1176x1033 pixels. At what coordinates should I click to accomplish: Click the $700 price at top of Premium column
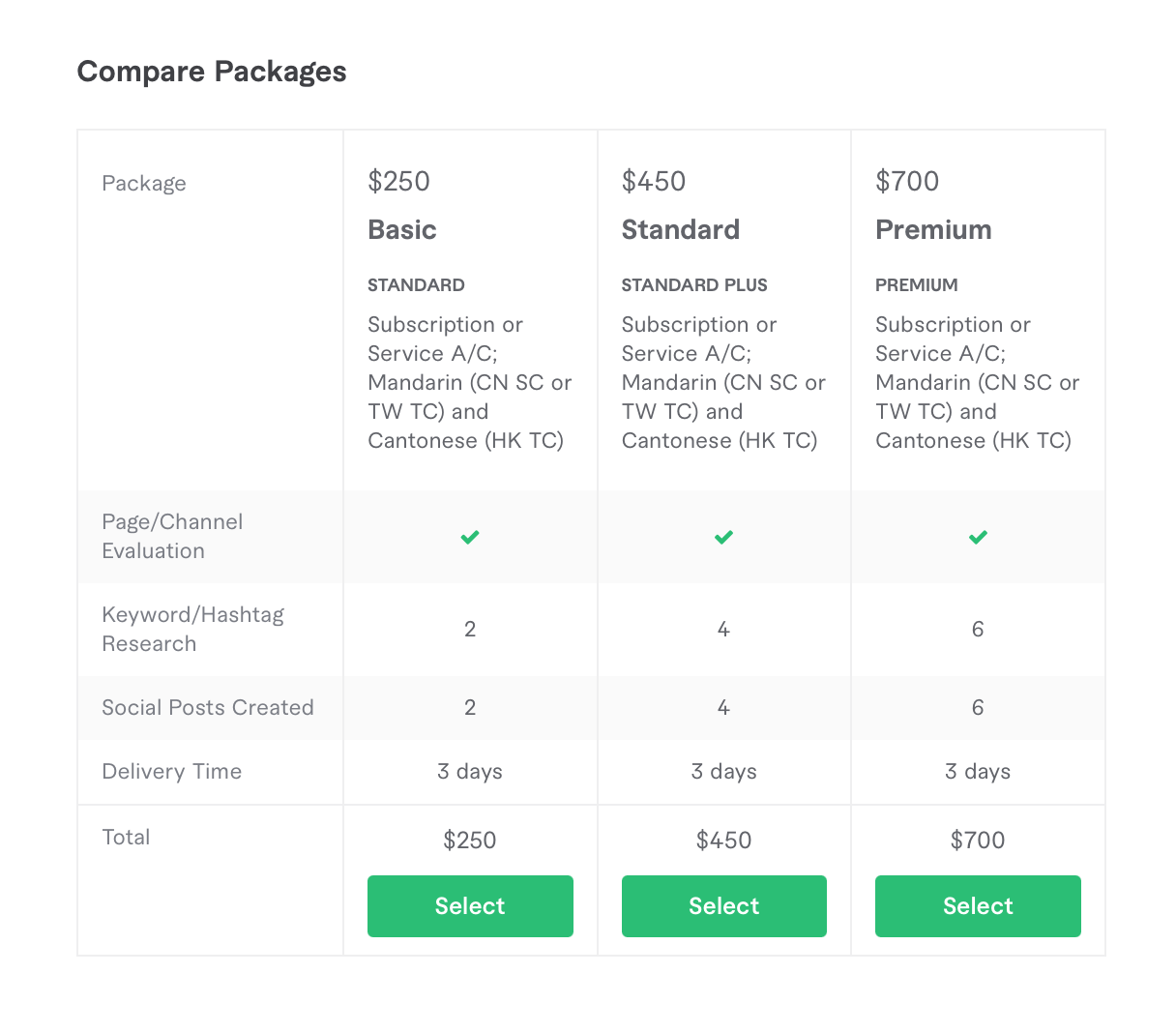tap(907, 182)
